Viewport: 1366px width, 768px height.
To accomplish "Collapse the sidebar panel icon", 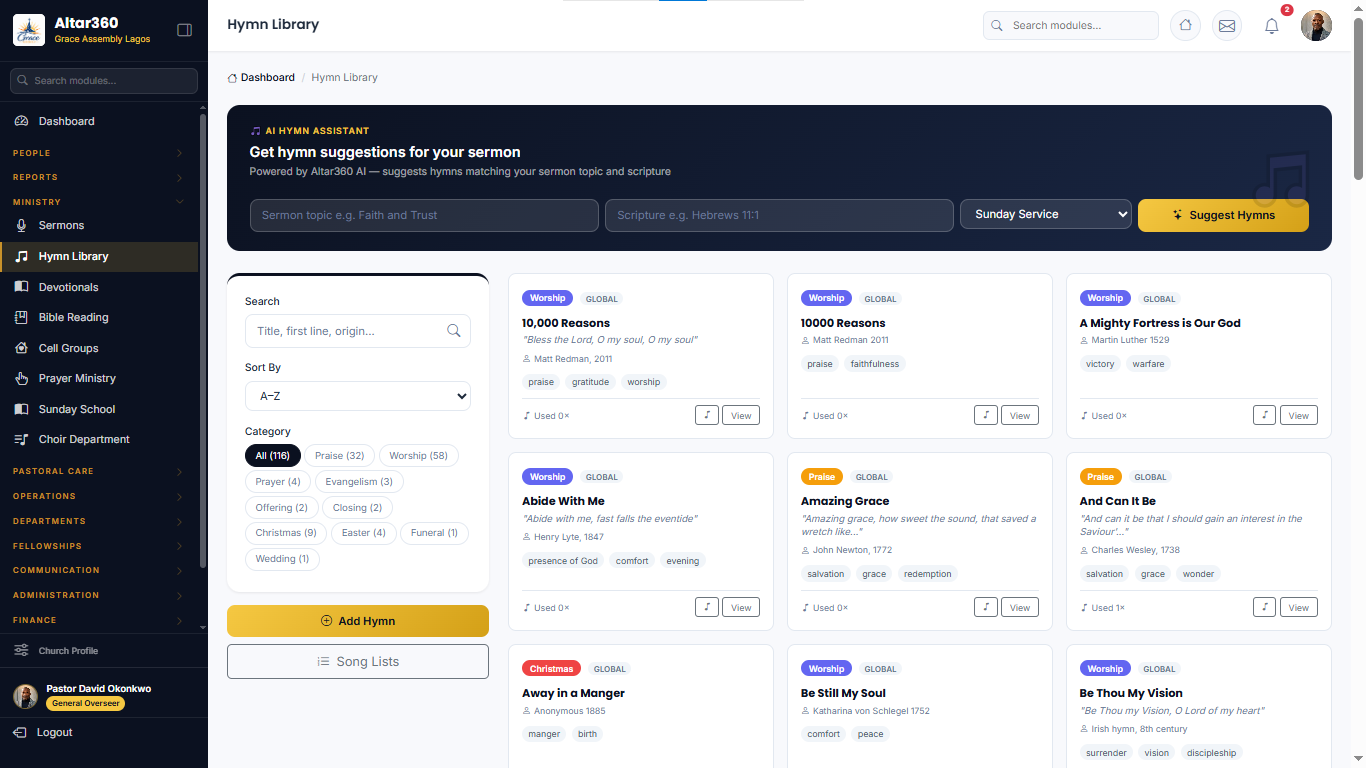I will tap(184, 30).
